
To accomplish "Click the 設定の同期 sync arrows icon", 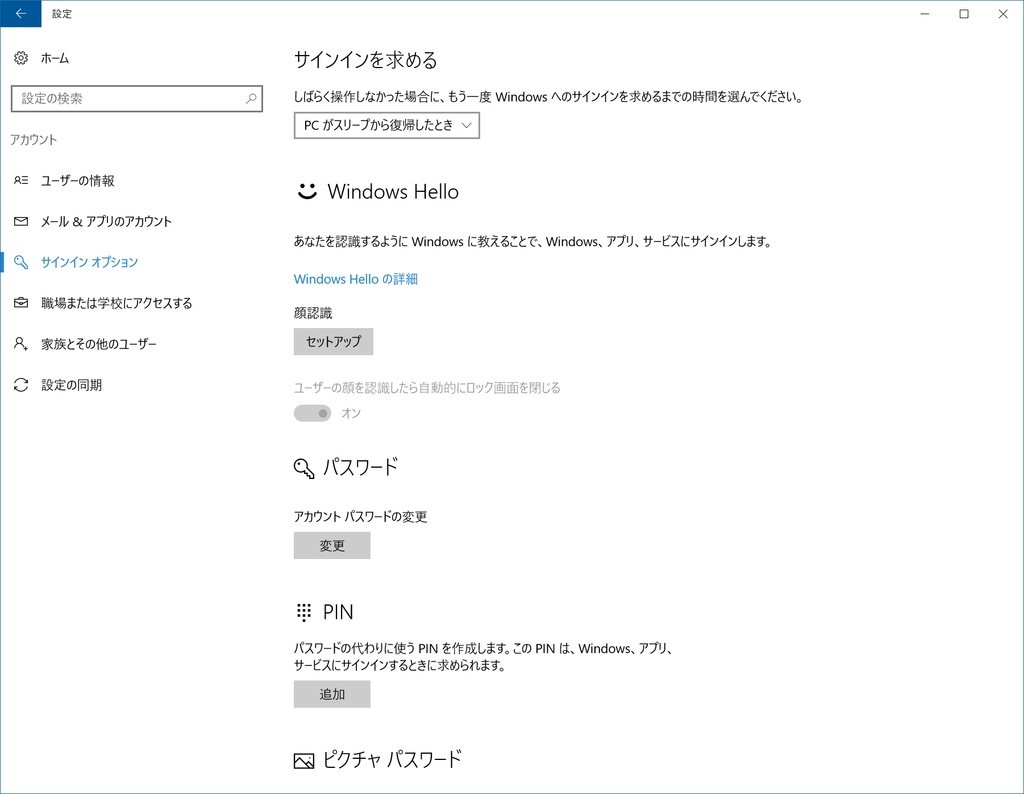I will pos(21,385).
